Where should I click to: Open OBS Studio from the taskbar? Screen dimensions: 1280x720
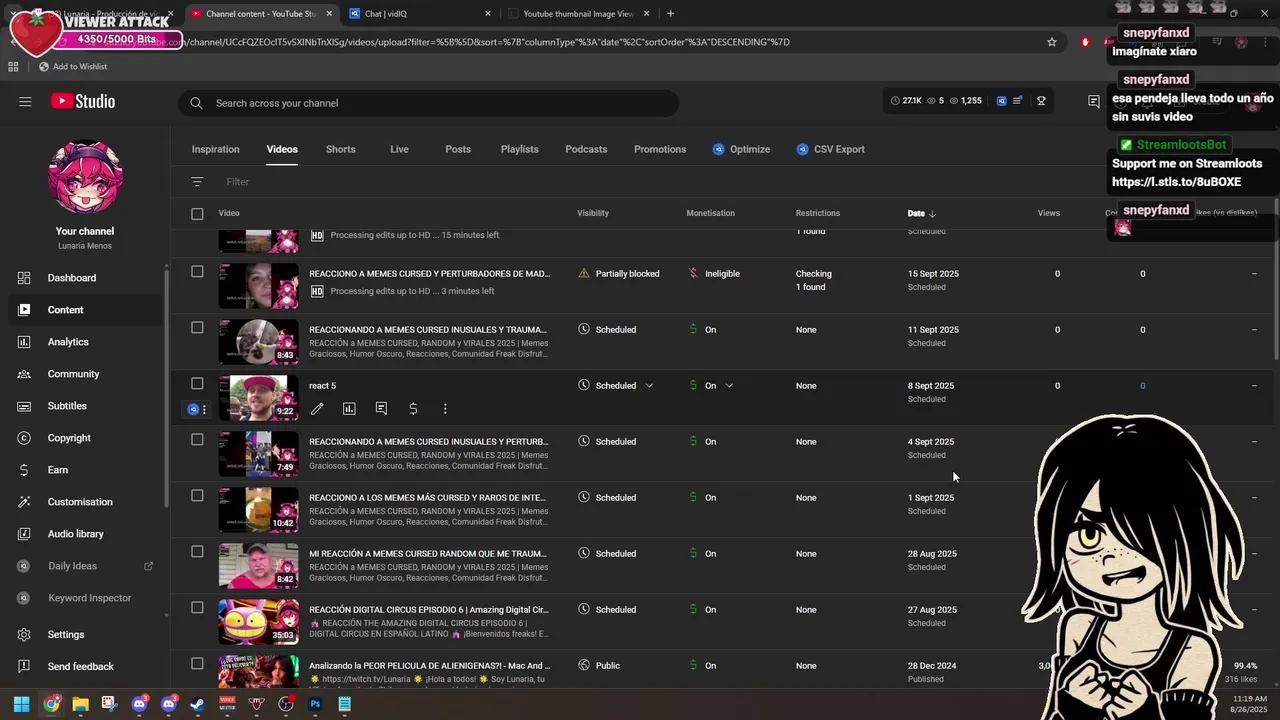[286, 704]
